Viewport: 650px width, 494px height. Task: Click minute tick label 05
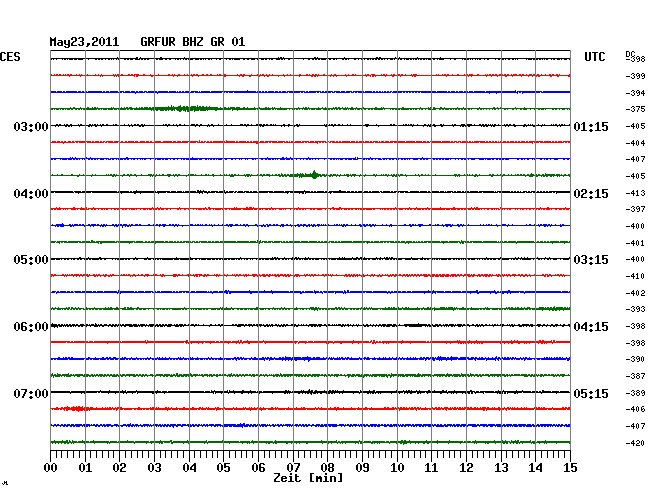(x=223, y=468)
